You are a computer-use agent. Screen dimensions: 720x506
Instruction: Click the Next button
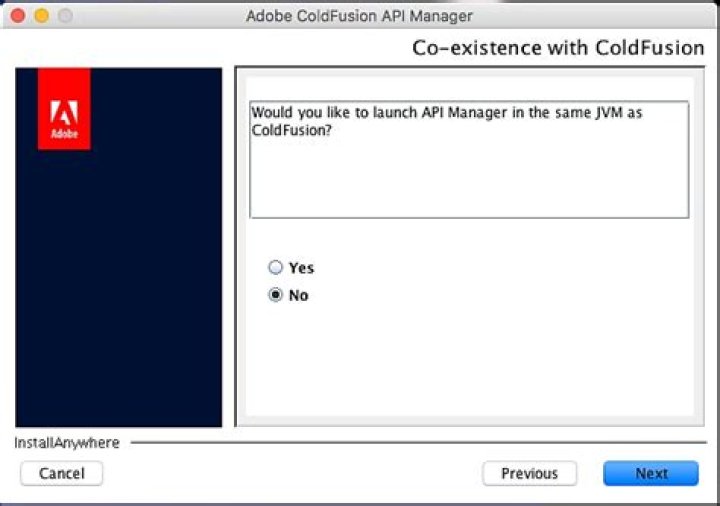click(651, 473)
